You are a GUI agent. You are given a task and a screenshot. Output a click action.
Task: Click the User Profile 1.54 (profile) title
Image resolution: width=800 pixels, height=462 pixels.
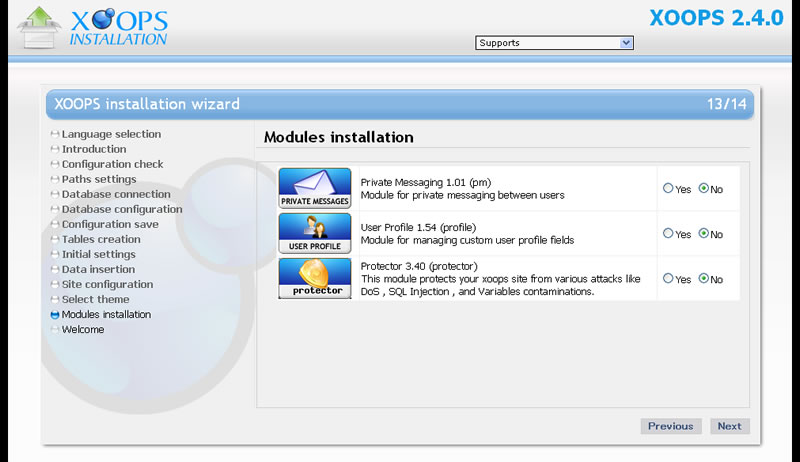[418, 227]
